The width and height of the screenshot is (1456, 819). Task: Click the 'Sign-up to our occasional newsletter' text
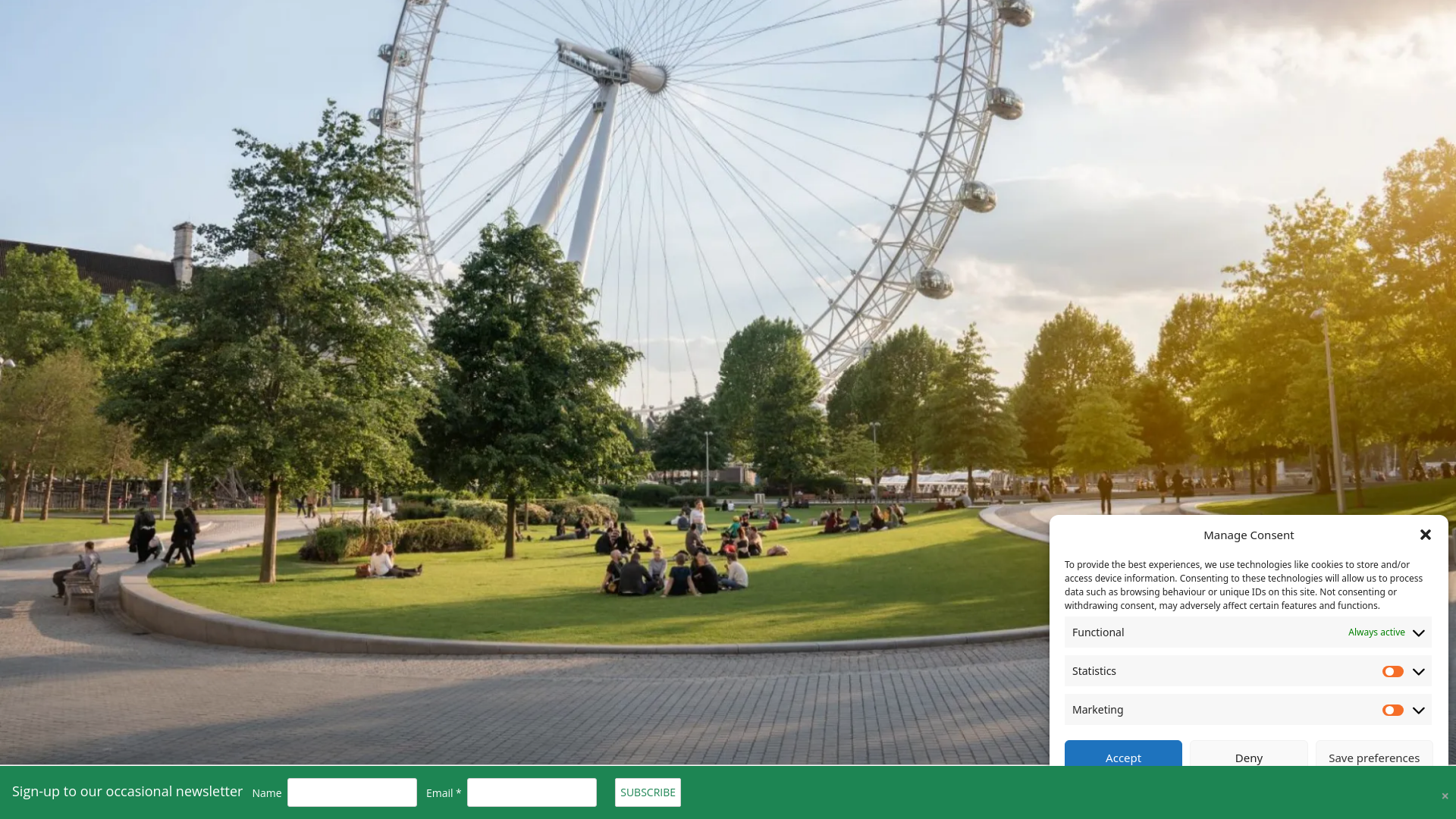(x=127, y=792)
